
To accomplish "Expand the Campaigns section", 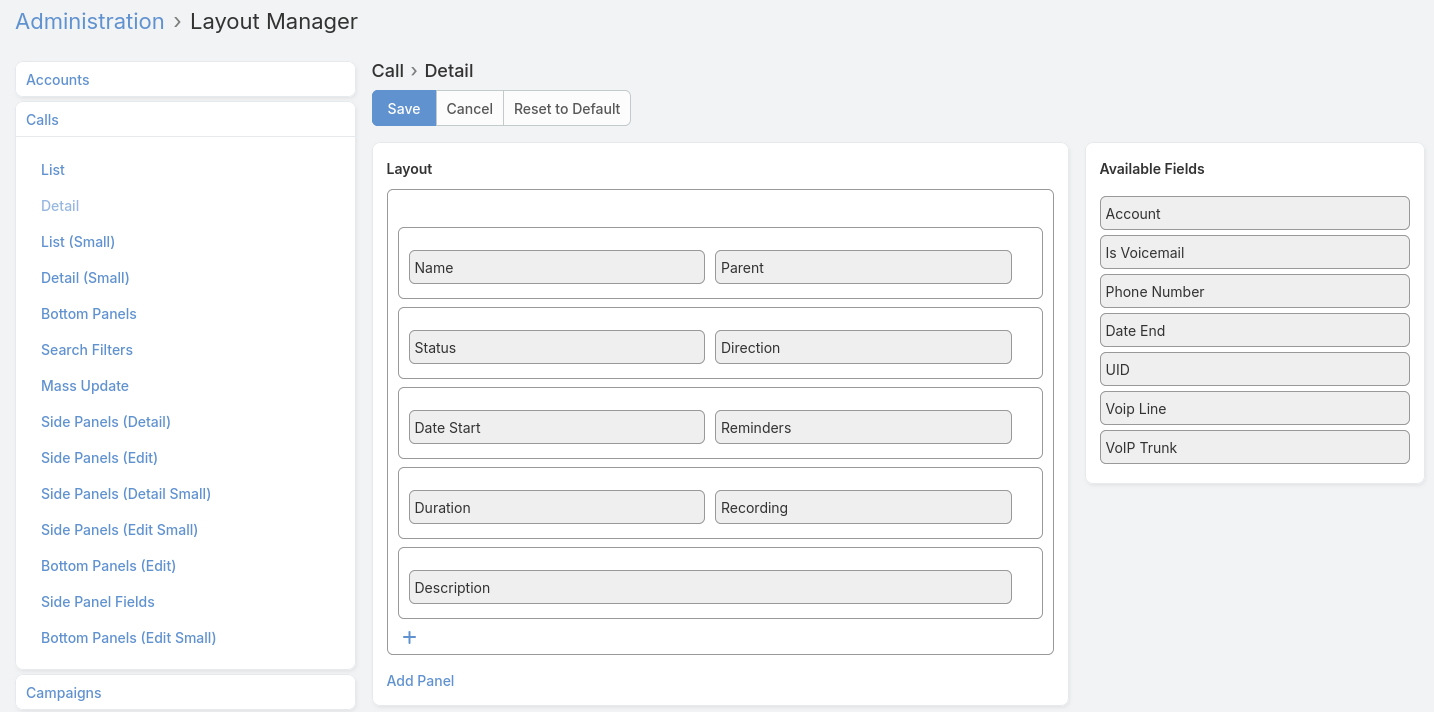I will tap(63, 692).
